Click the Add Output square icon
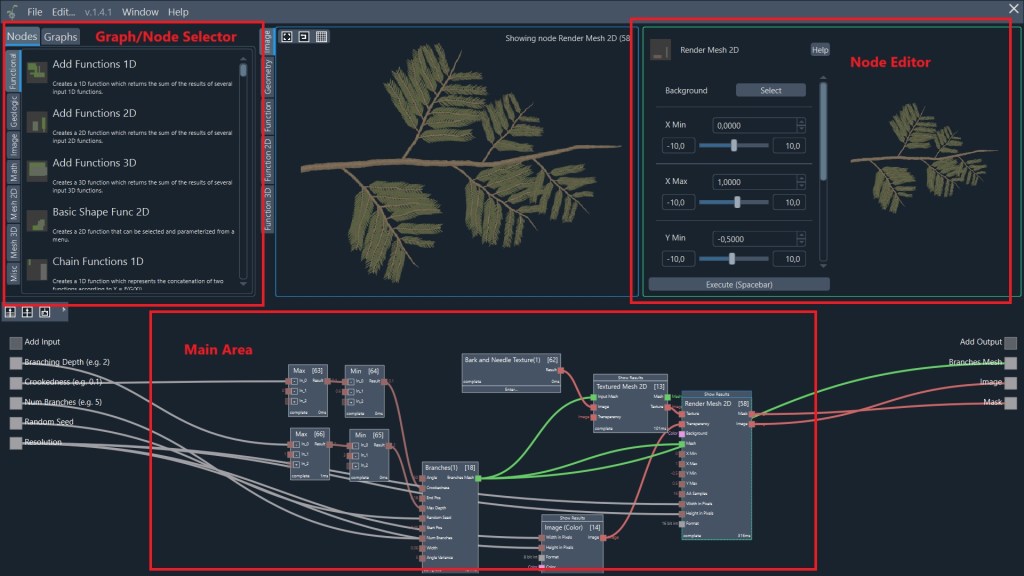 click(1011, 342)
